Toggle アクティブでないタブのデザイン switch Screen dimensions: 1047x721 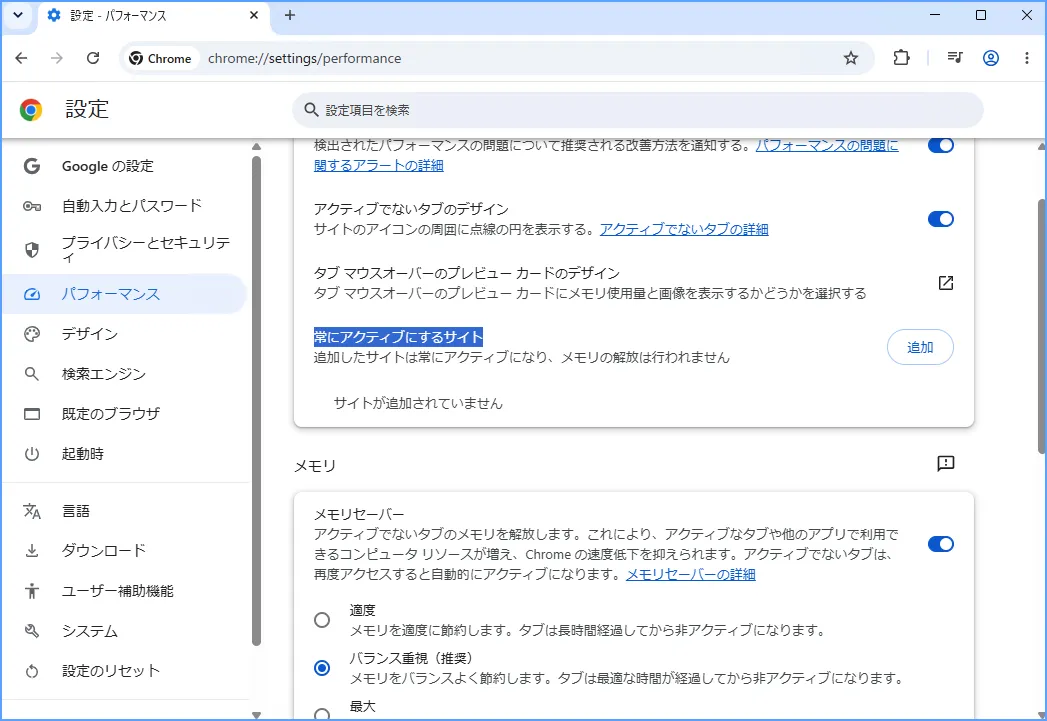pos(940,219)
